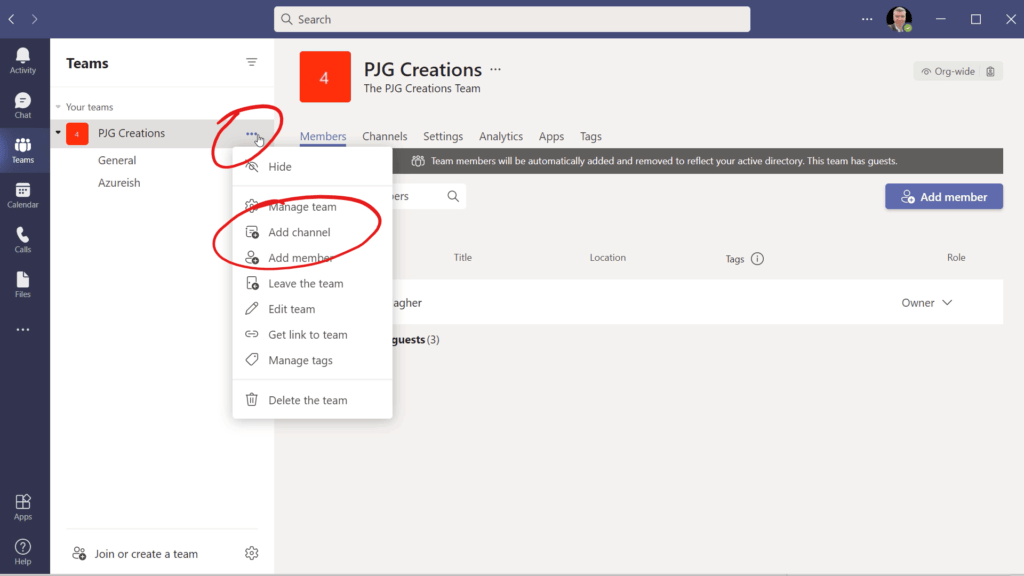Select the Teams icon in the left rail
The width and height of the screenshot is (1024, 576).
tap(23, 150)
